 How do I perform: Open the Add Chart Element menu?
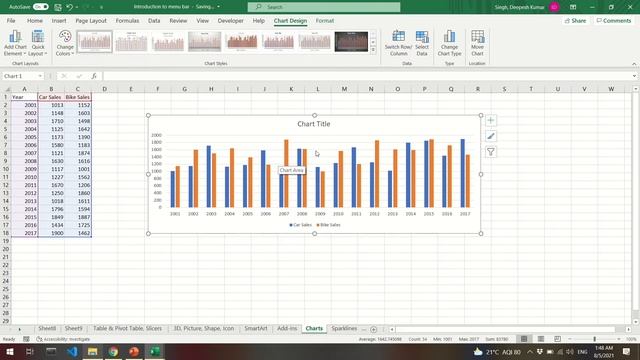[x=15, y=43]
